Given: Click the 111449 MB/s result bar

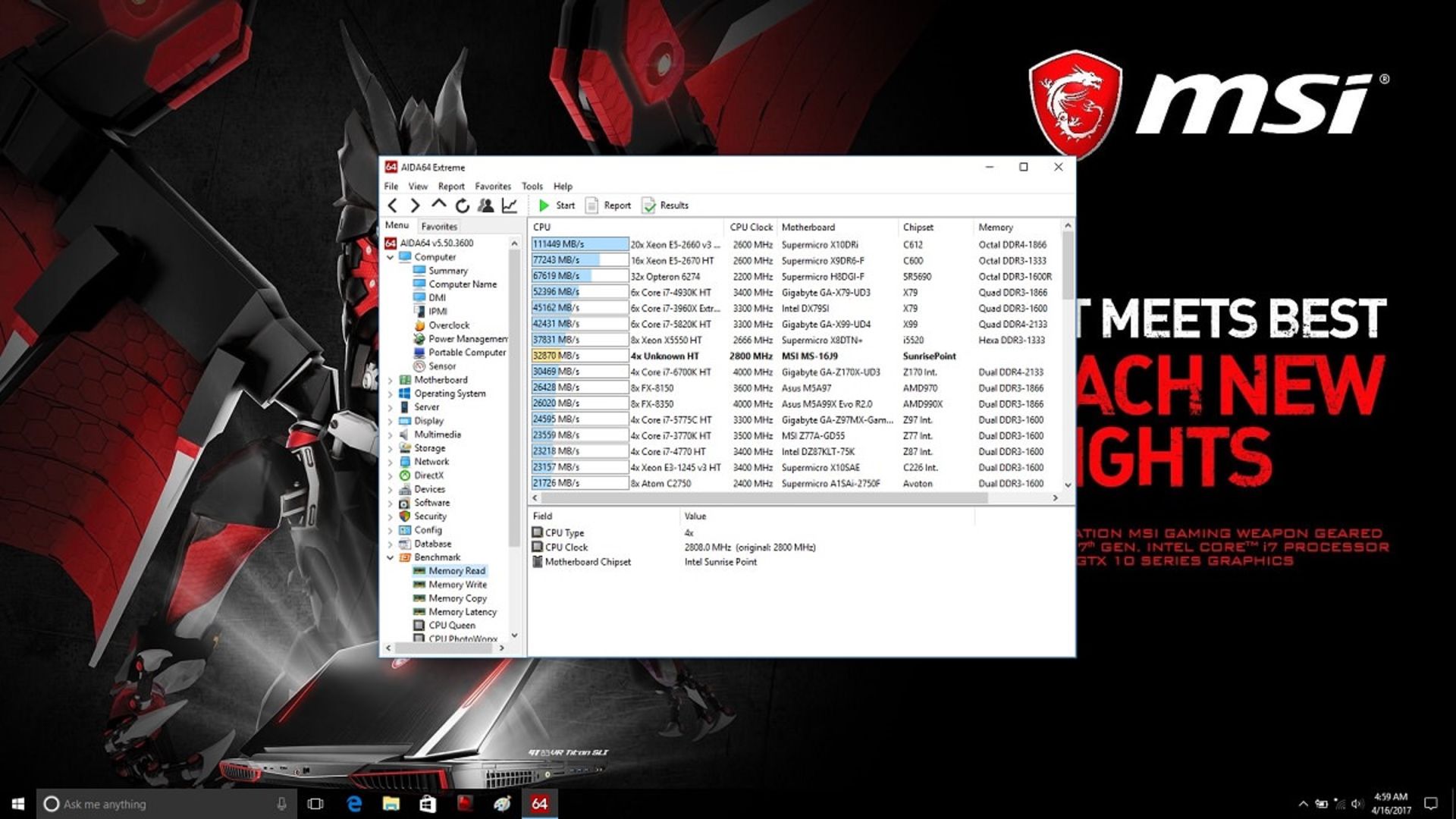Looking at the screenshot, I should point(580,244).
